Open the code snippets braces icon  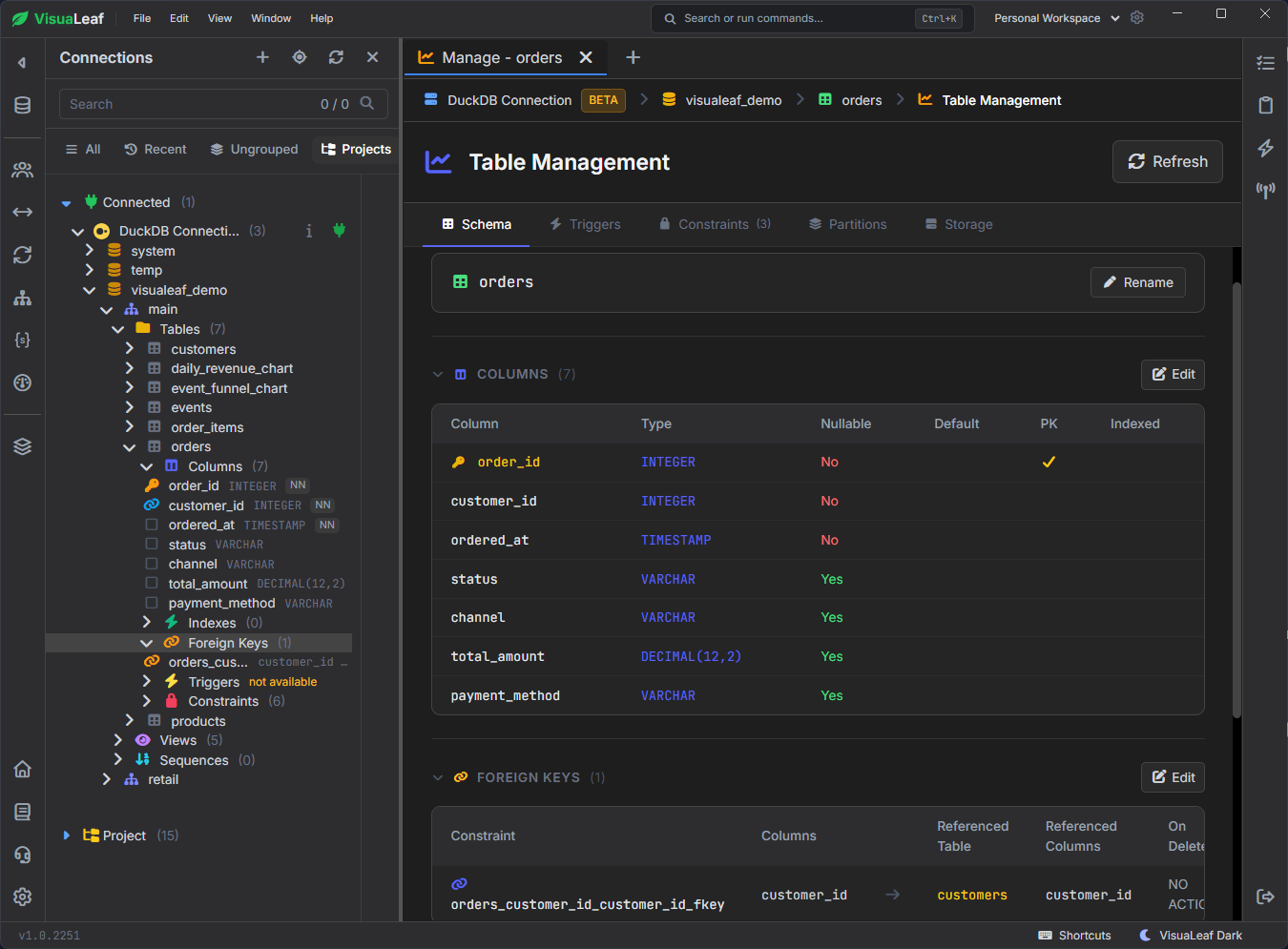23,340
